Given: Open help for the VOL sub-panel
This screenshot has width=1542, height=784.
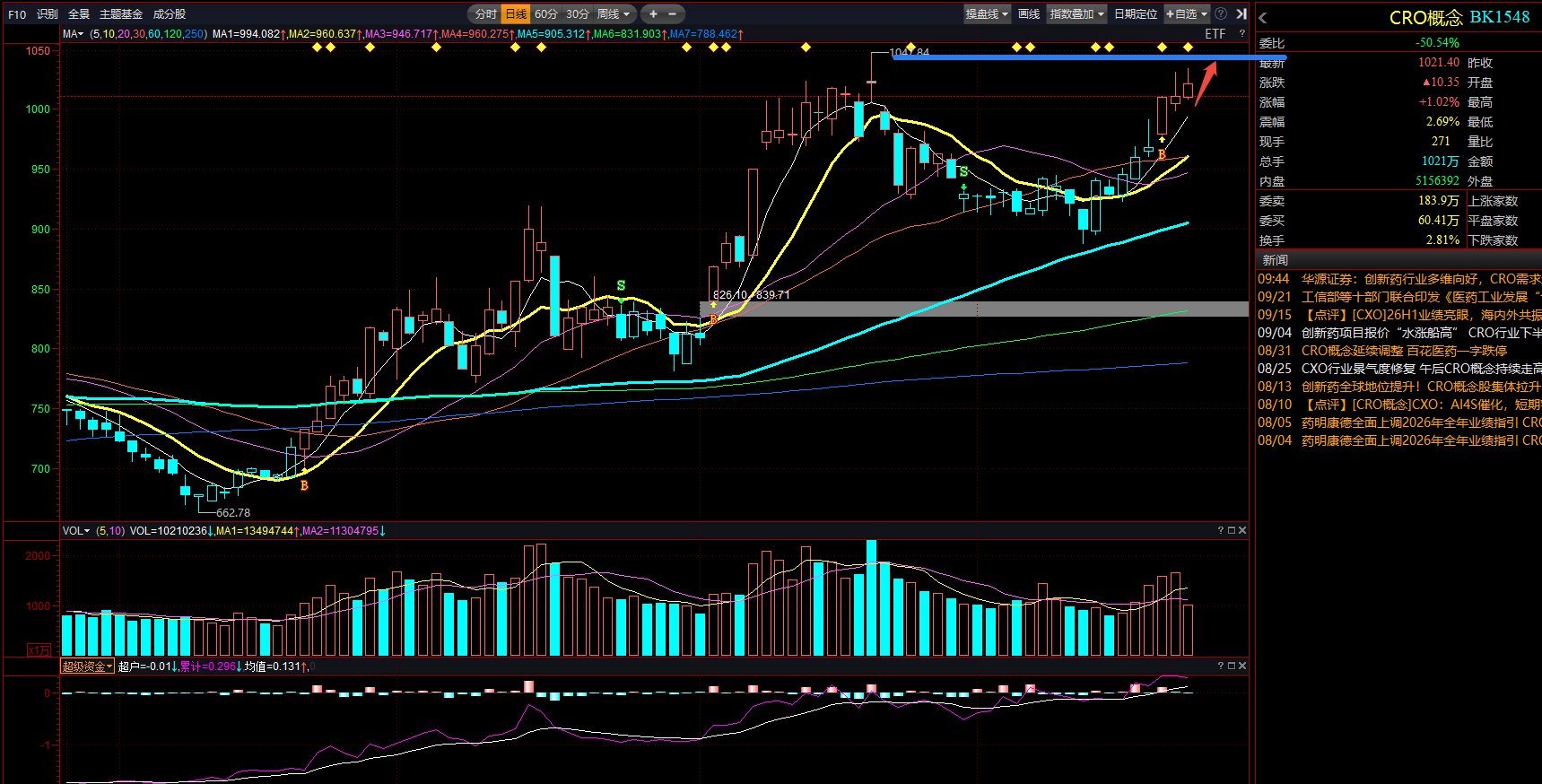Looking at the screenshot, I should click(x=1221, y=530).
